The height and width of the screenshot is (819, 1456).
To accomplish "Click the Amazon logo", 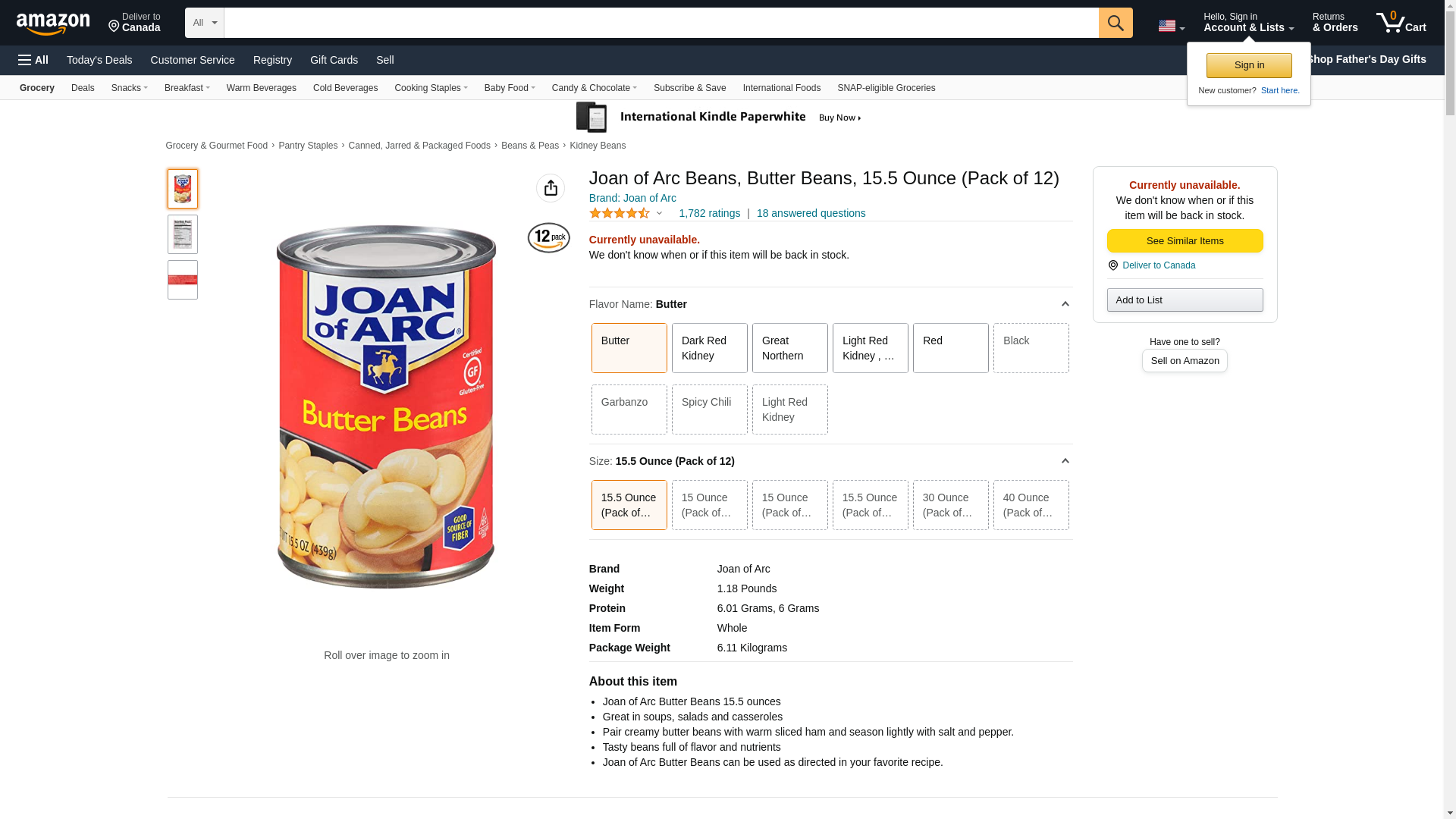I will pyautogui.click(x=53, y=24).
